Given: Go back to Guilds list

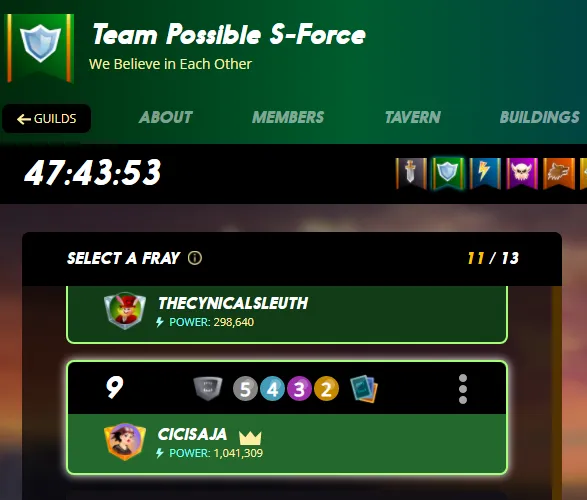Looking at the screenshot, I should 46,119.
